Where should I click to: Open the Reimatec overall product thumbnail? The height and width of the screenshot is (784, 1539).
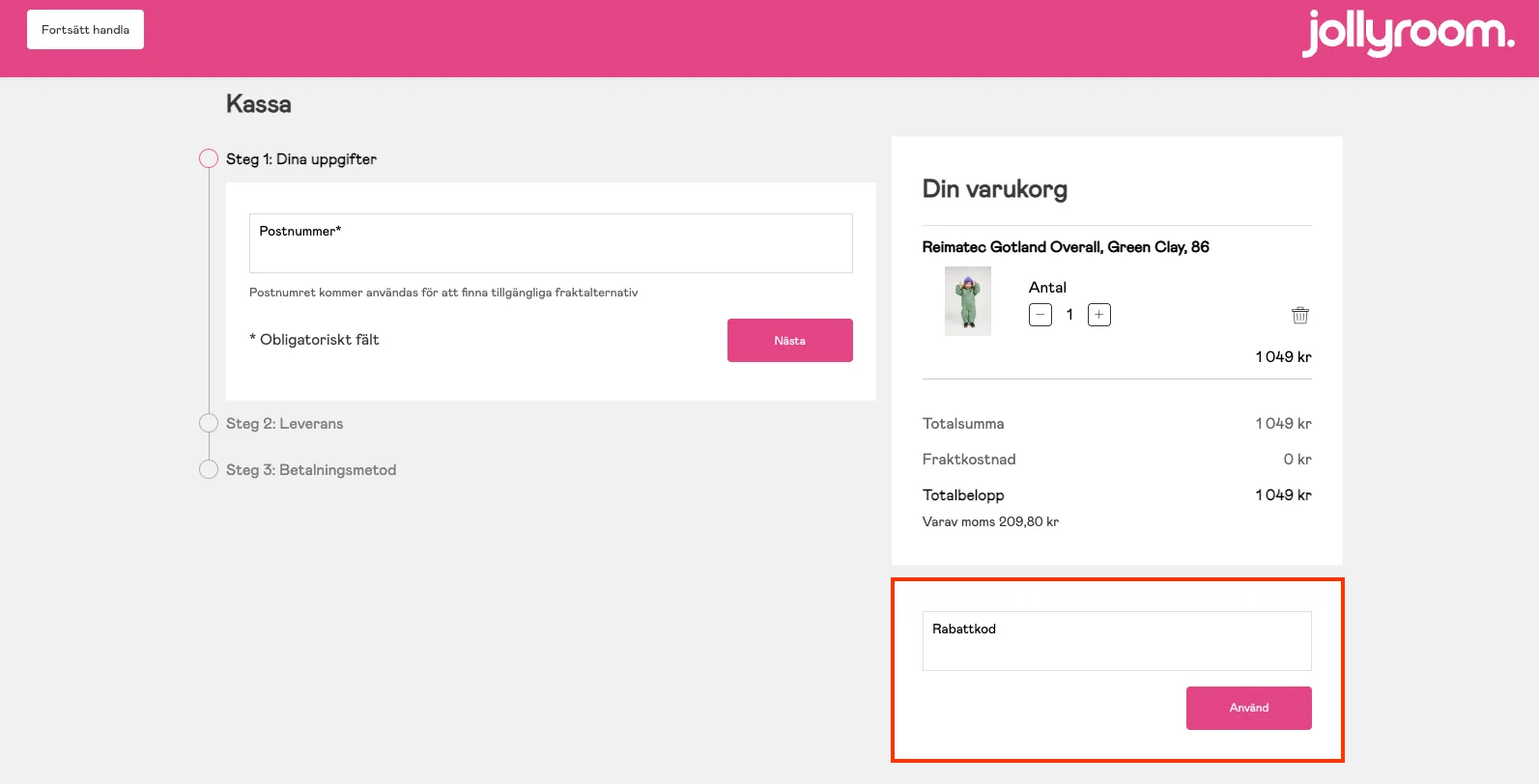coord(968,301)
